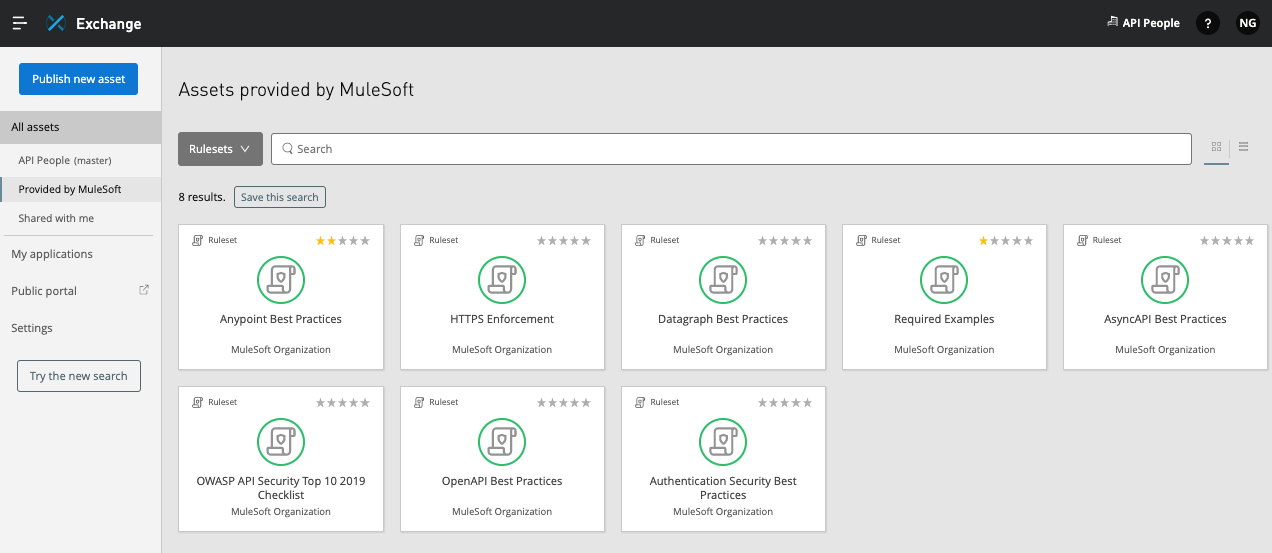Click Required Examples ruleset icon
Screen dimensions: 1272x553
tap(944, 280)
